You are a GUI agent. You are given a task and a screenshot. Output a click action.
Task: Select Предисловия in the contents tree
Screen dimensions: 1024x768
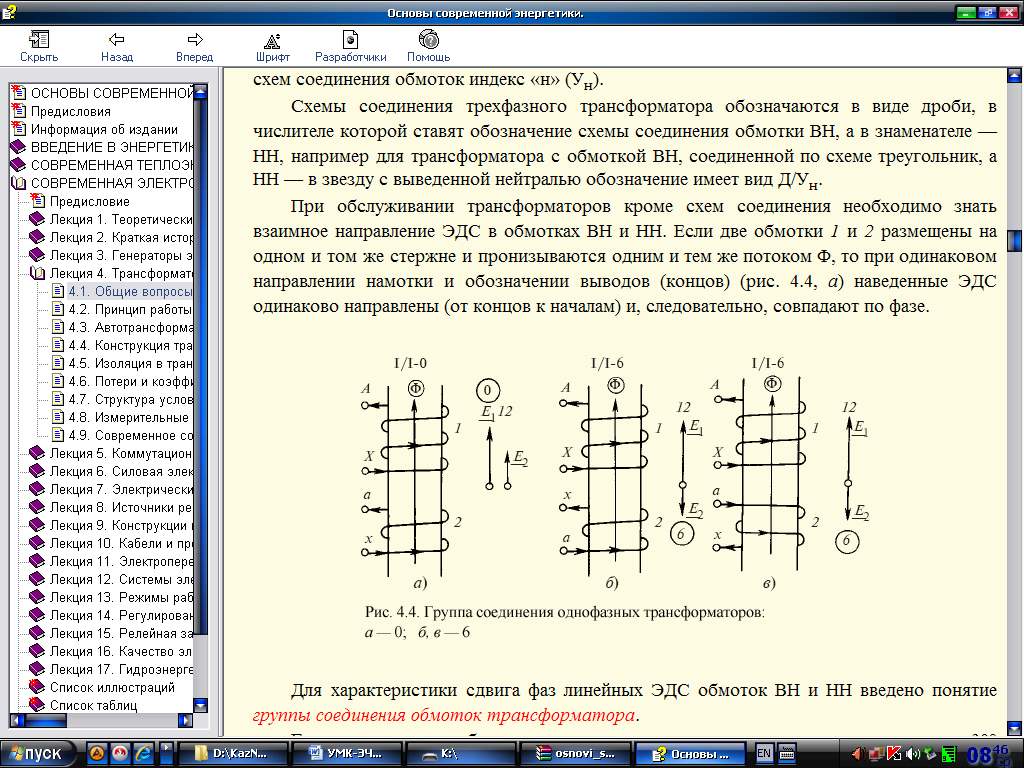click(x=71, y=112)
